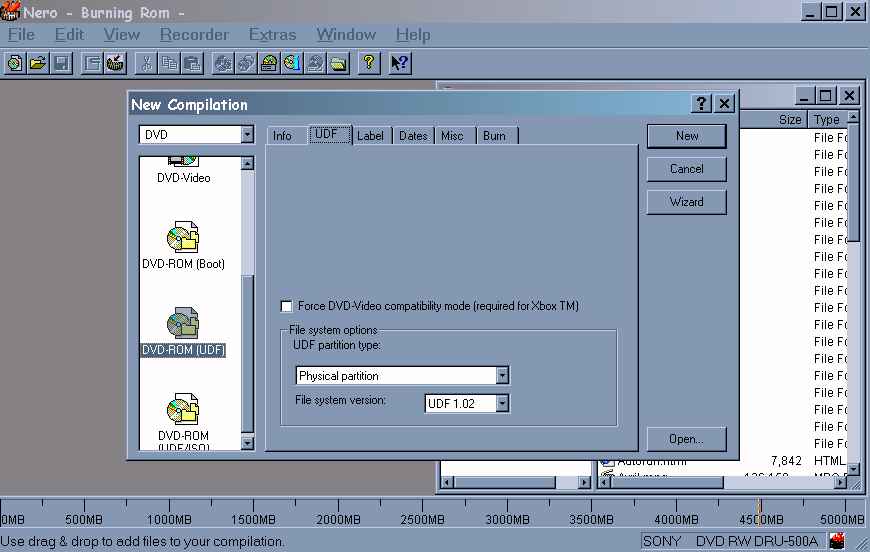Click the 7,842 size value in file list
The height and width of the screenshot is (552, 870).
point(786,461)
